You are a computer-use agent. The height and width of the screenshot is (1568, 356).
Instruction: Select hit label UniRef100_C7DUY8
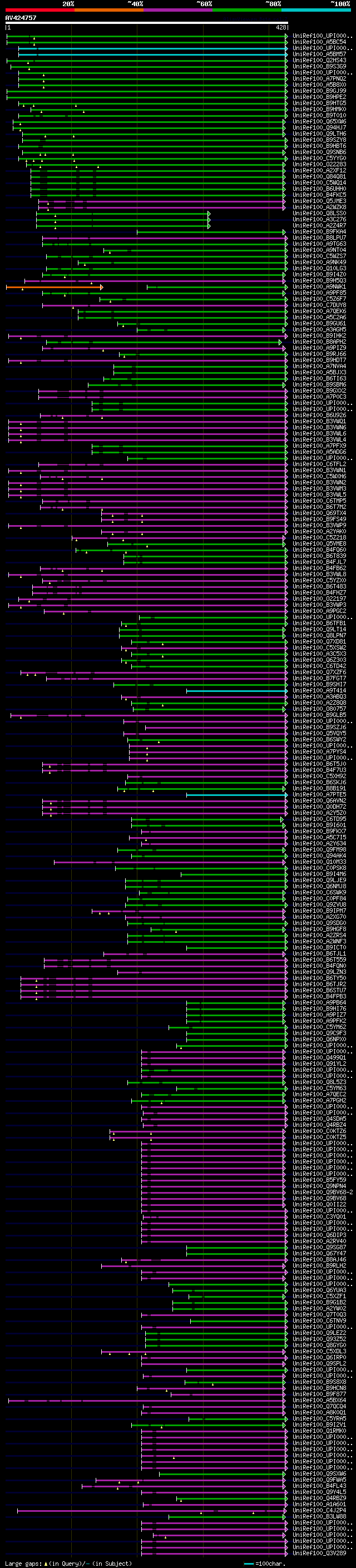(x=319, y=305)
